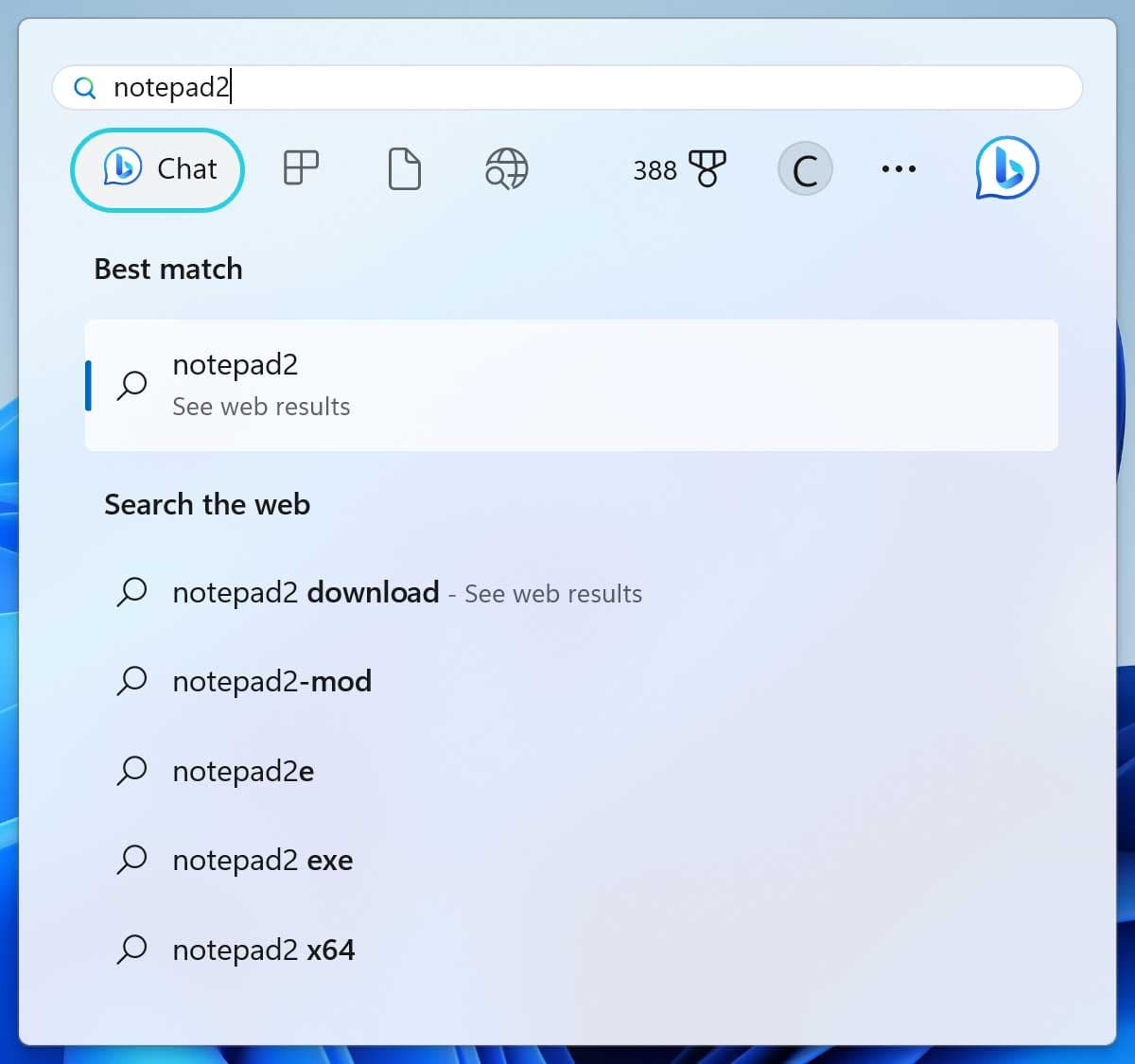Choose the 'notepad2e' search suggestion
Screen dimensions: 1135x1064
tap(243, 772)
